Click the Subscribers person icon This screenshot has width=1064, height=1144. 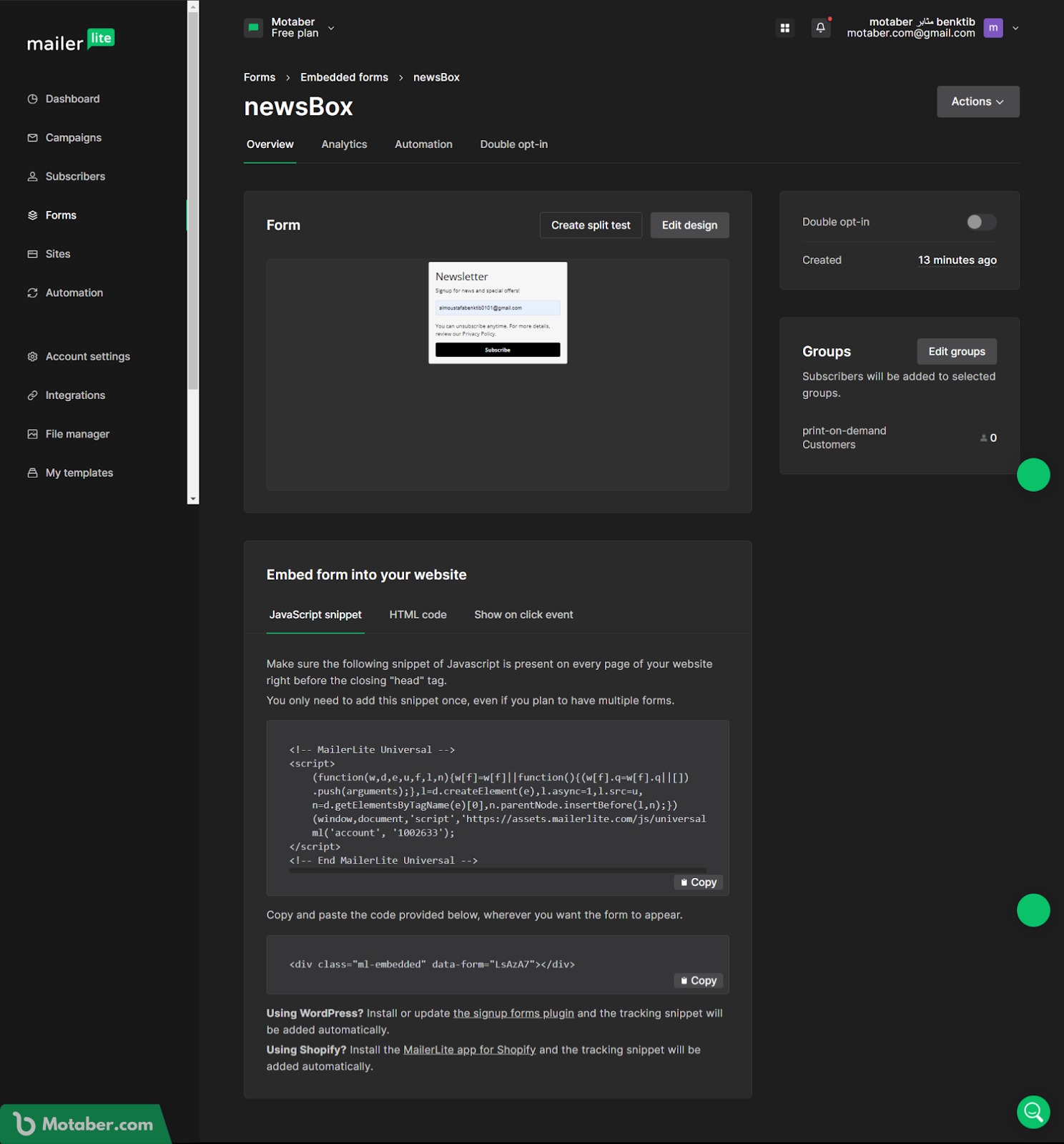(32, 176)
